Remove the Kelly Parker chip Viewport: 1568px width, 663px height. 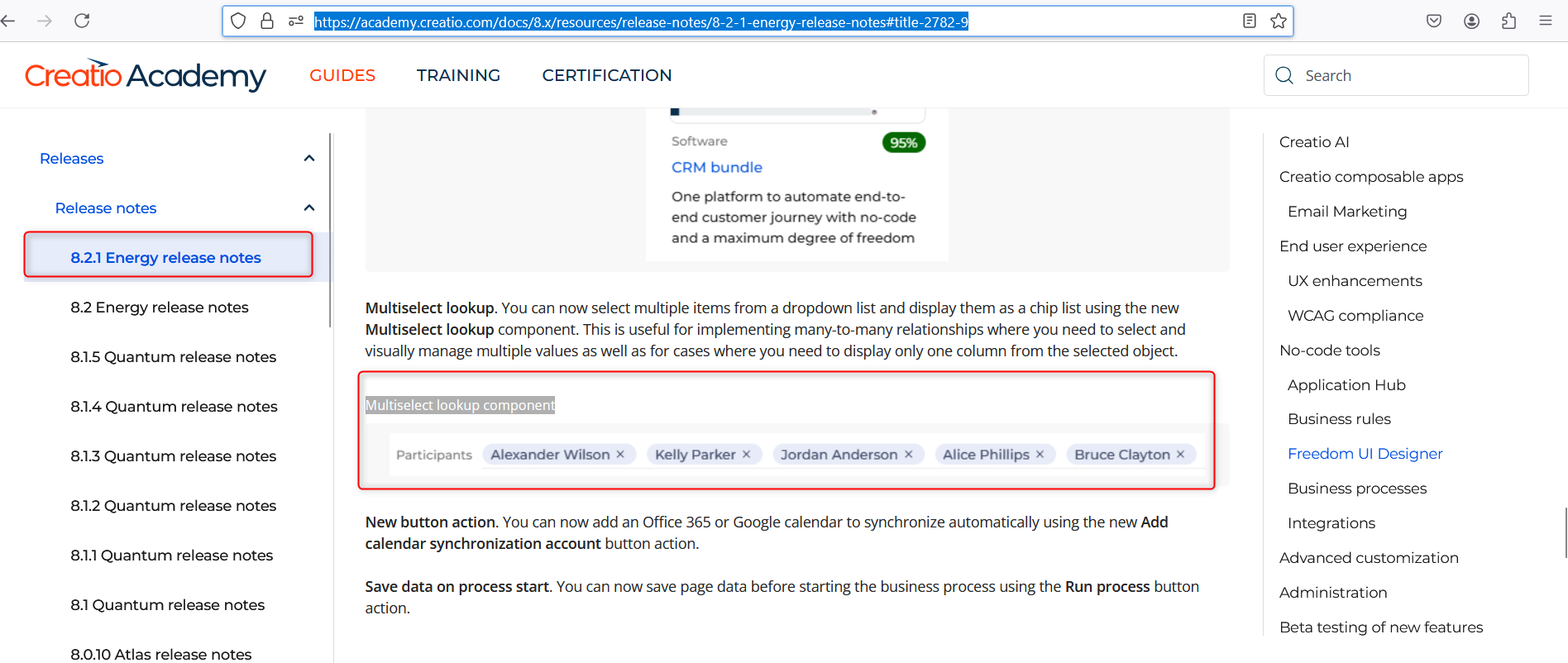pos(746,455)
